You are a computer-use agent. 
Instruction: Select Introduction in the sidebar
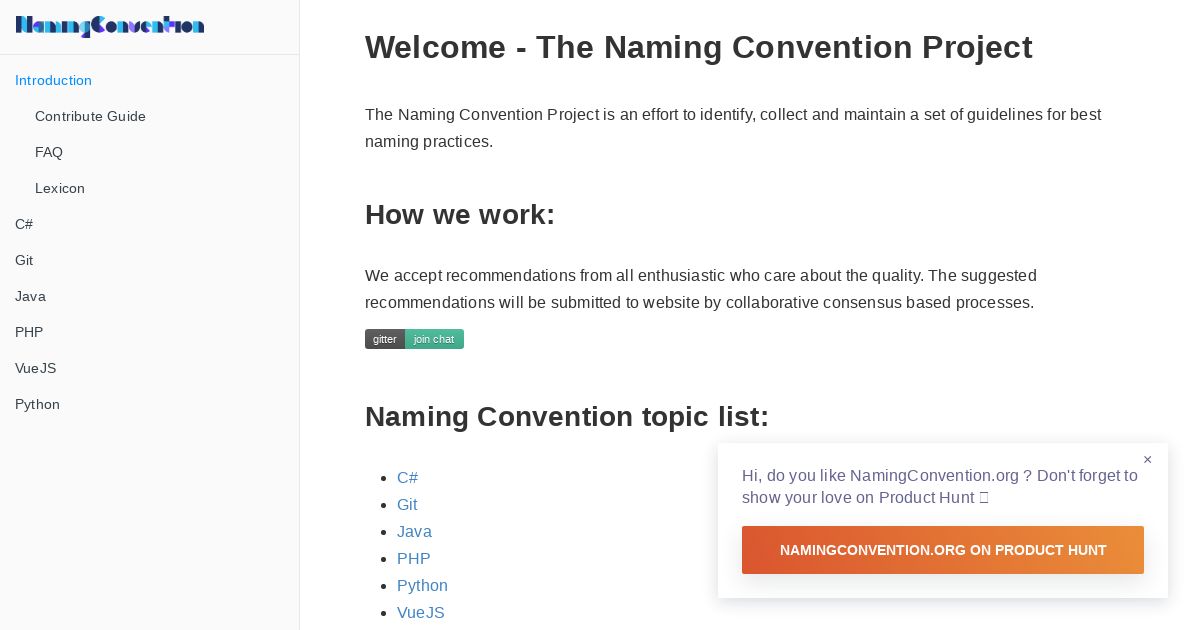pos(53,80)
